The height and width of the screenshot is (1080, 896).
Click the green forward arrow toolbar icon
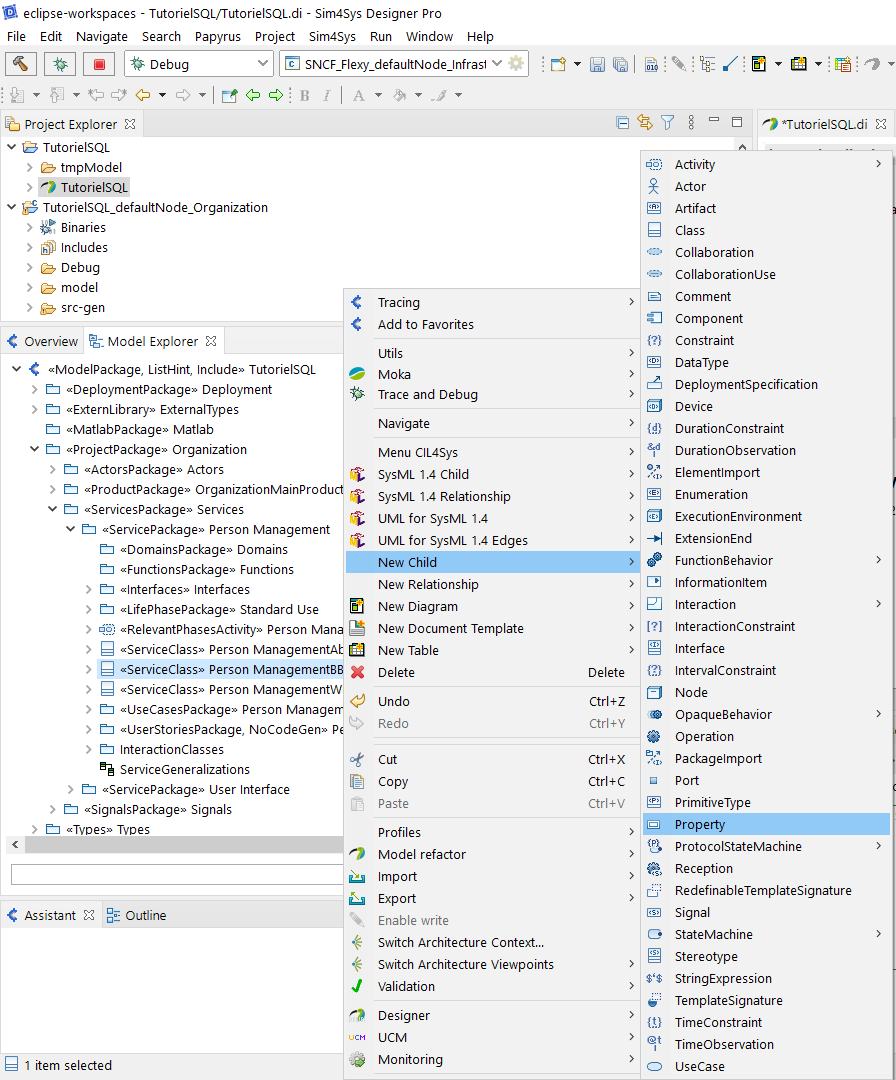click(275, 95)
